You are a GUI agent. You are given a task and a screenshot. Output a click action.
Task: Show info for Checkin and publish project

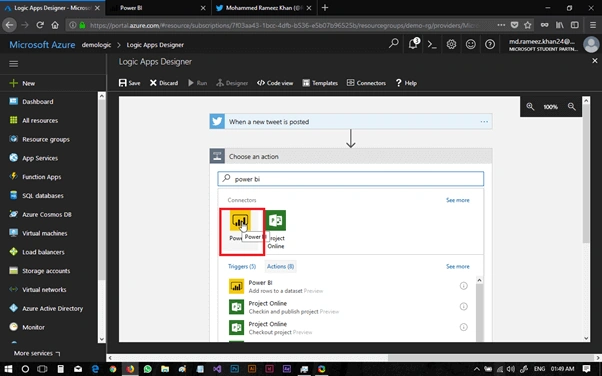point(464,306)
